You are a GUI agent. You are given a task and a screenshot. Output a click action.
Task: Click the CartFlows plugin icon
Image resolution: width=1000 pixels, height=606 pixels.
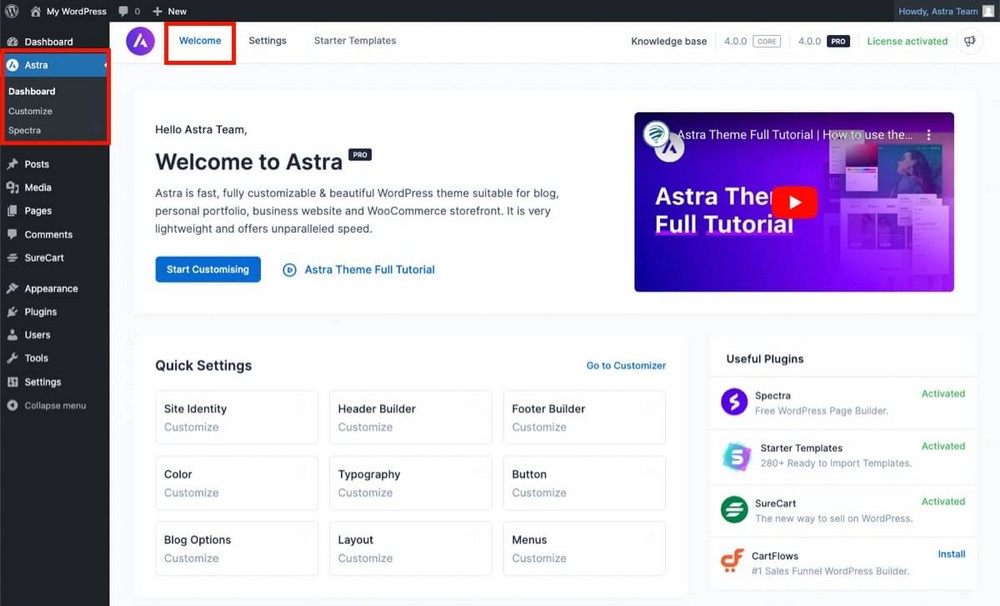734,562
